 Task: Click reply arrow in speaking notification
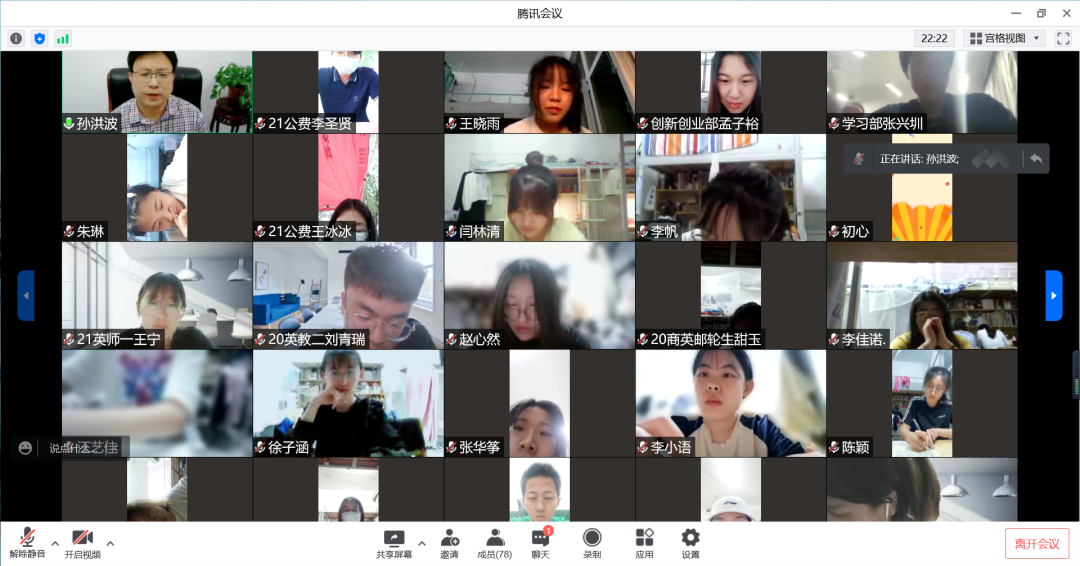[x=1036, y=158]
